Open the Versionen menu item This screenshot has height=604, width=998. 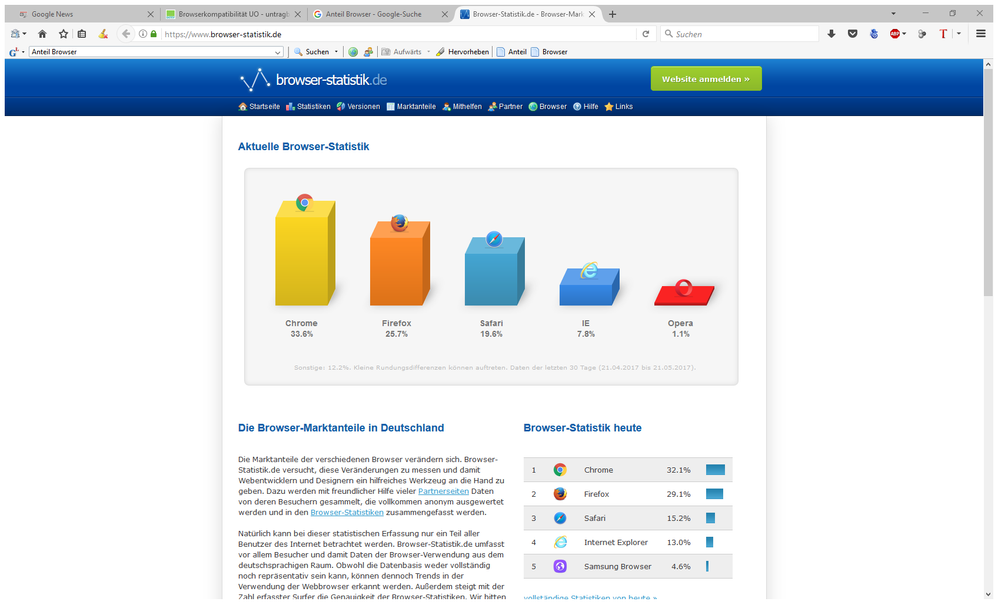pos(358,107)
